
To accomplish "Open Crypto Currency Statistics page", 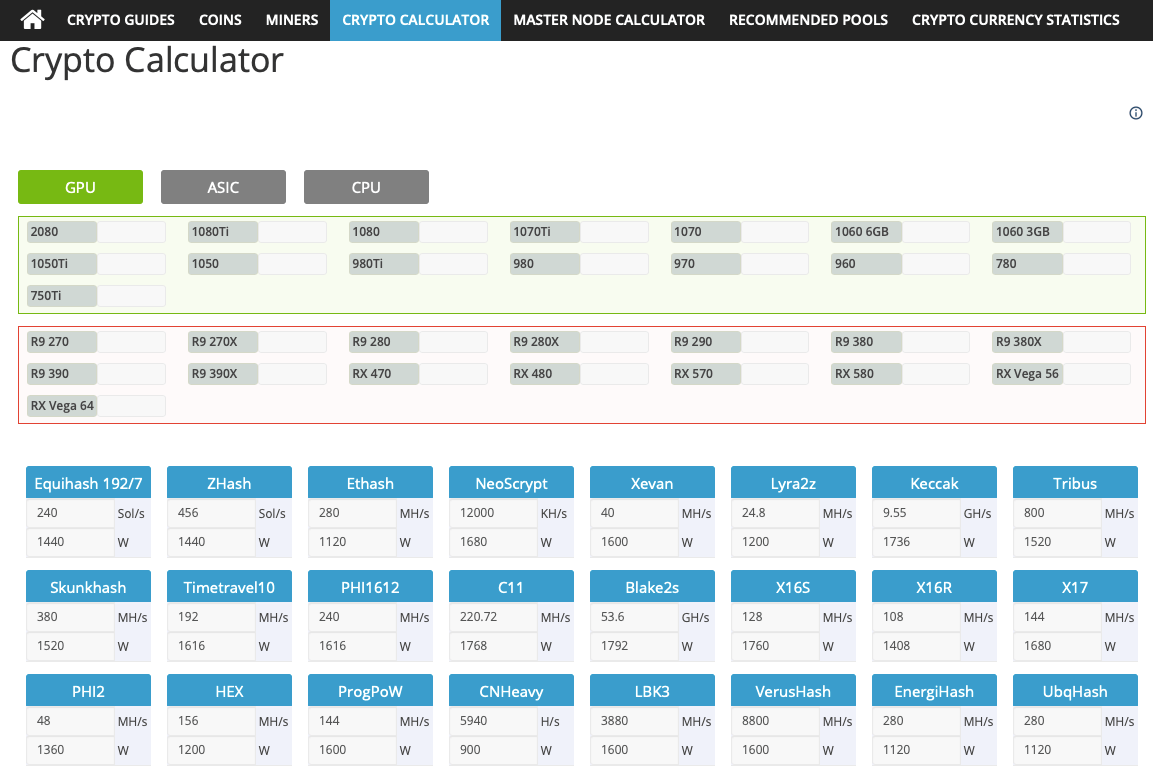I will [1015, 20].
